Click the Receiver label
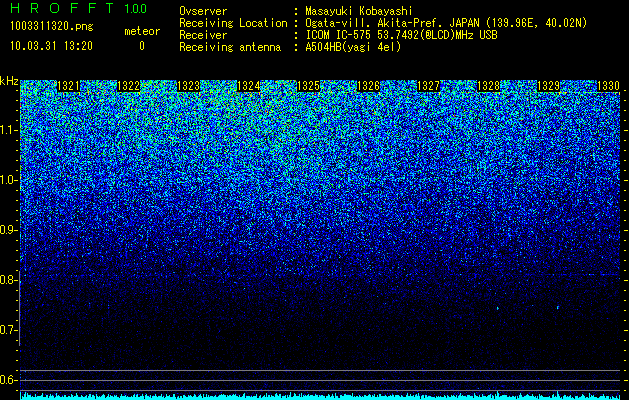Screen dimensions: 629x400 pyautogui.click(x=203, y=35)
